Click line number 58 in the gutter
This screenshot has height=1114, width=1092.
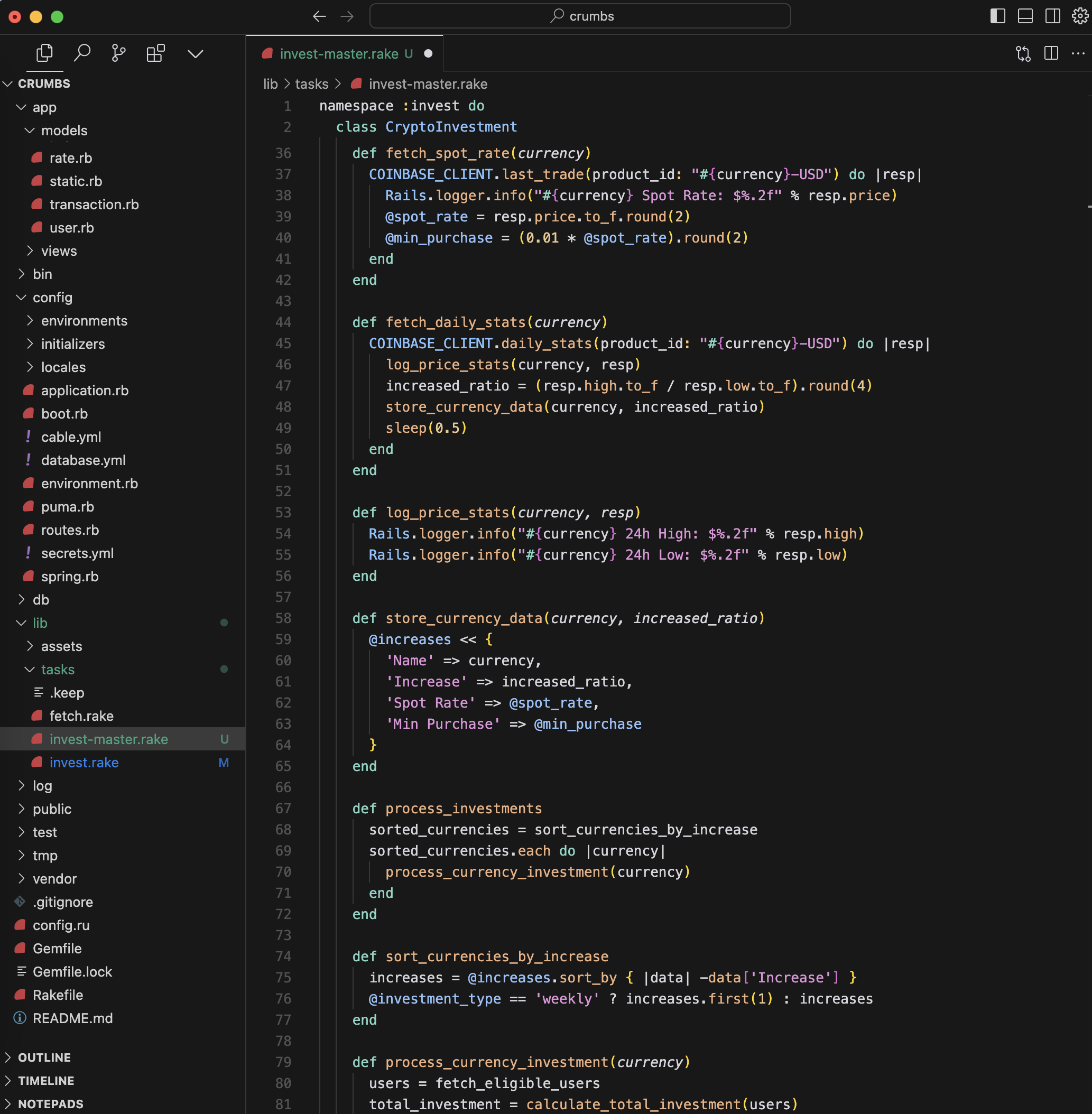[283, 618]
